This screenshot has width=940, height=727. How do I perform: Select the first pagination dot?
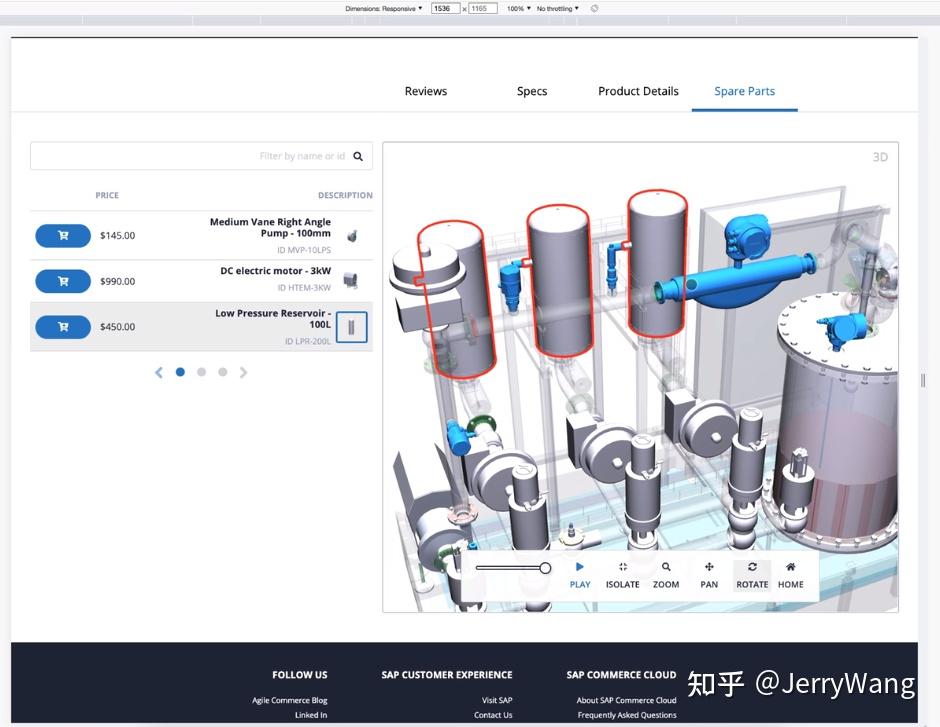[x=180, y=371]
